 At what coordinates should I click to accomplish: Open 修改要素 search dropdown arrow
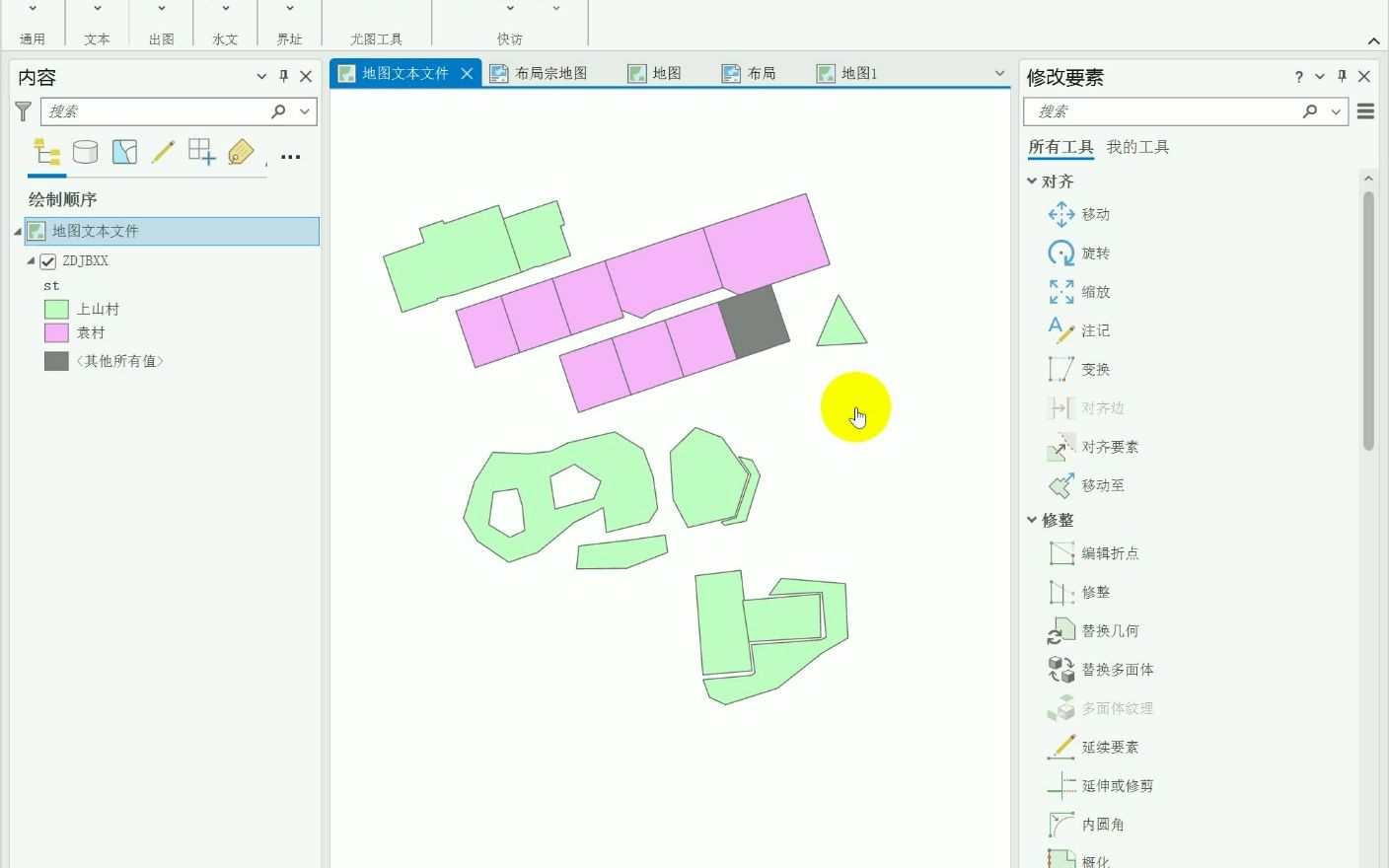click(1336, 111)
